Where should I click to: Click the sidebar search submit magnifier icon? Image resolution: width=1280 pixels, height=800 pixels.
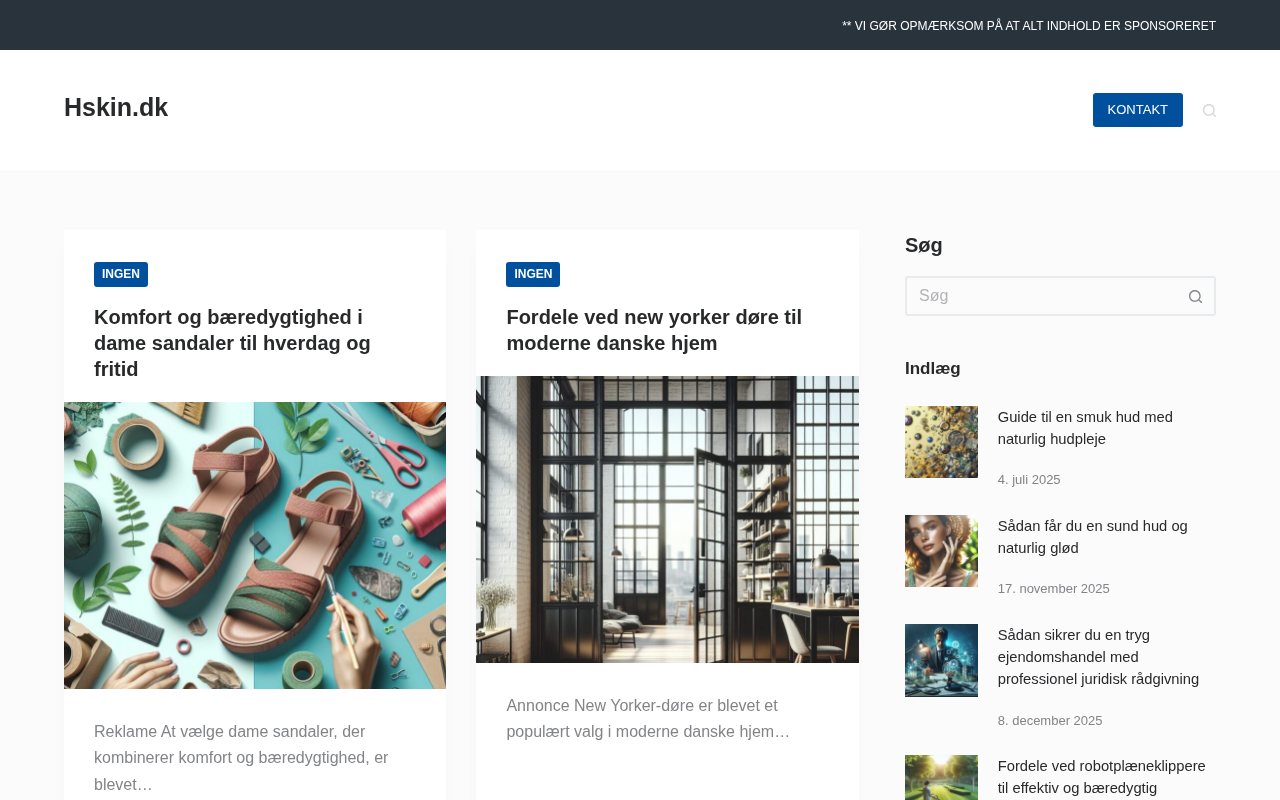(x=1195, y=296)
